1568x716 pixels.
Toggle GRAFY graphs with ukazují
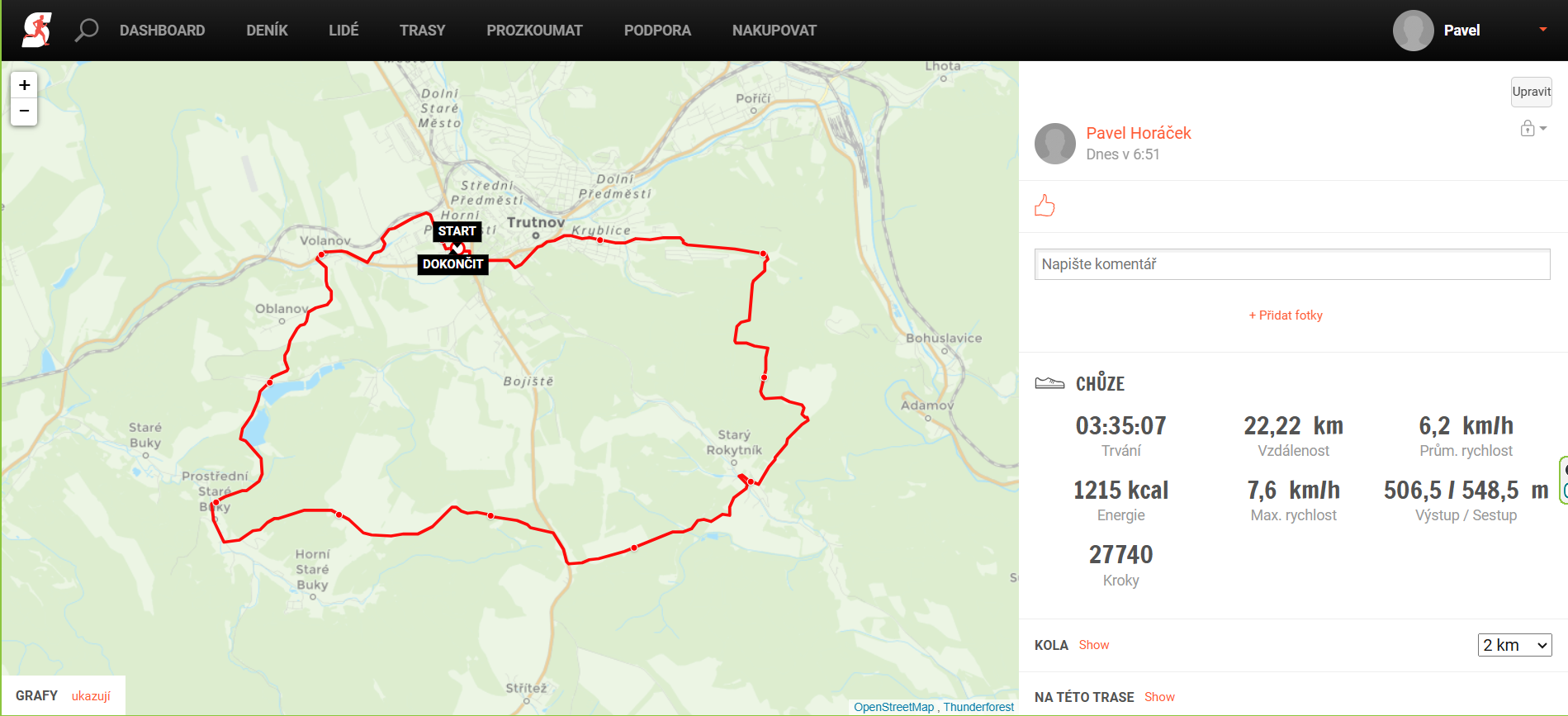tap(91, 696)
